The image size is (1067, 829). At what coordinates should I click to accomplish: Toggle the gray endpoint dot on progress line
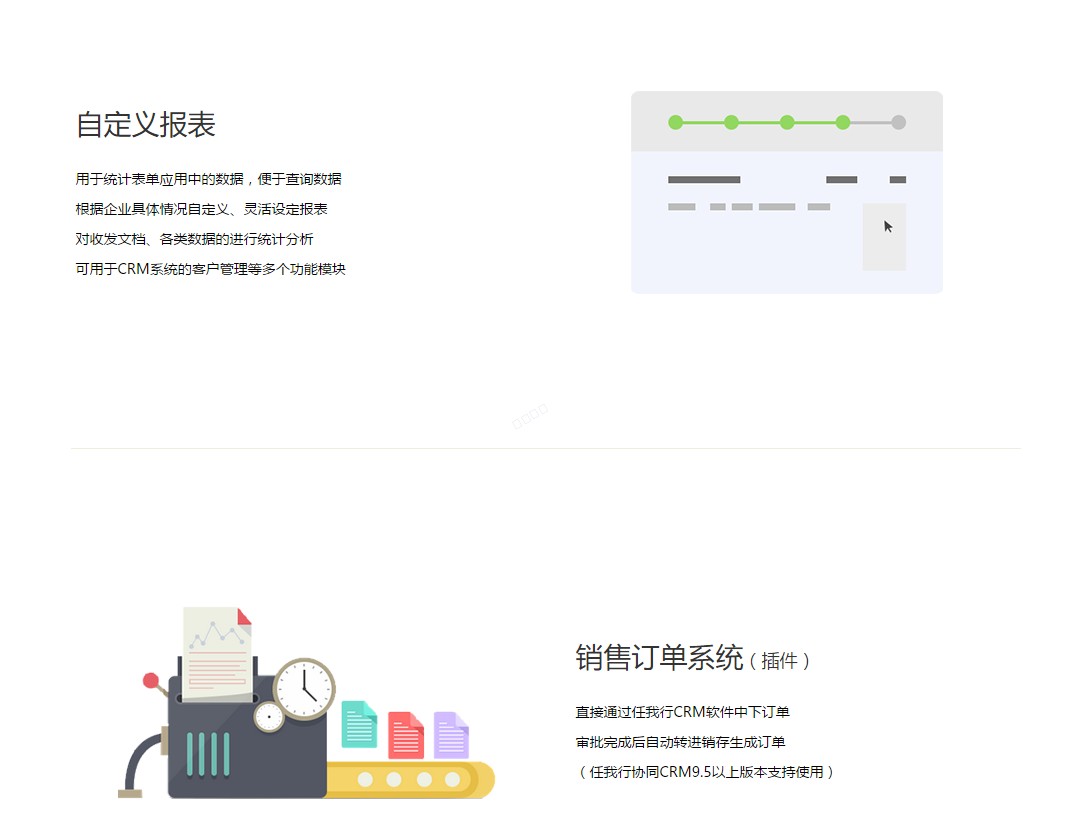click(898, 122)
